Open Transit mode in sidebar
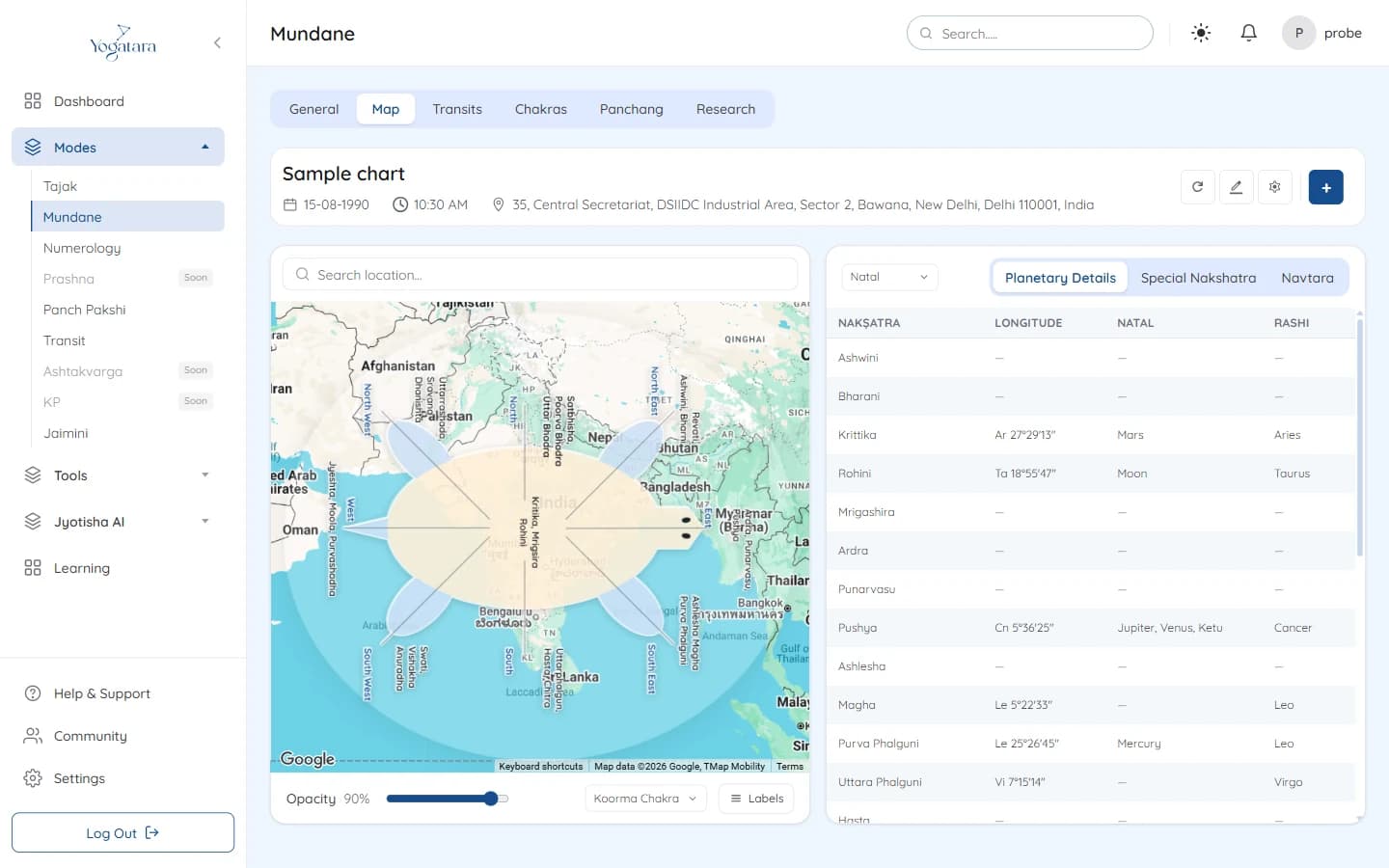Viewport: 1389px width, 868px height. tap(64, 340)
